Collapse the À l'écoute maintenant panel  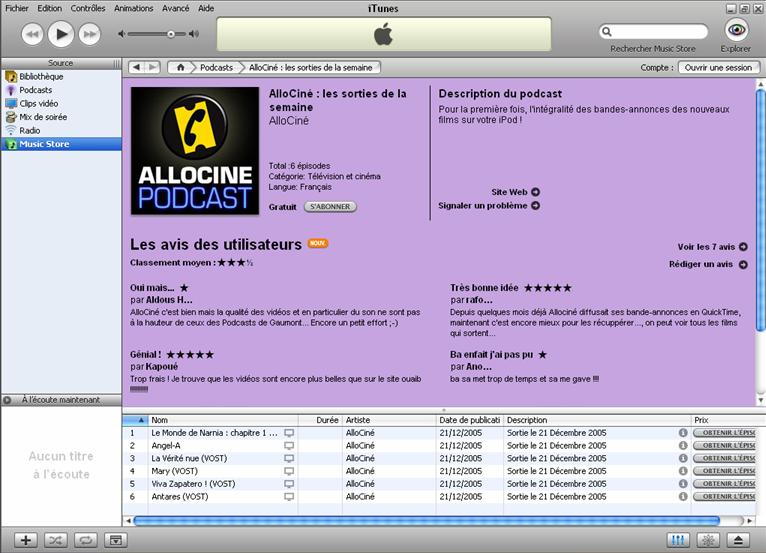coord(7,400)
